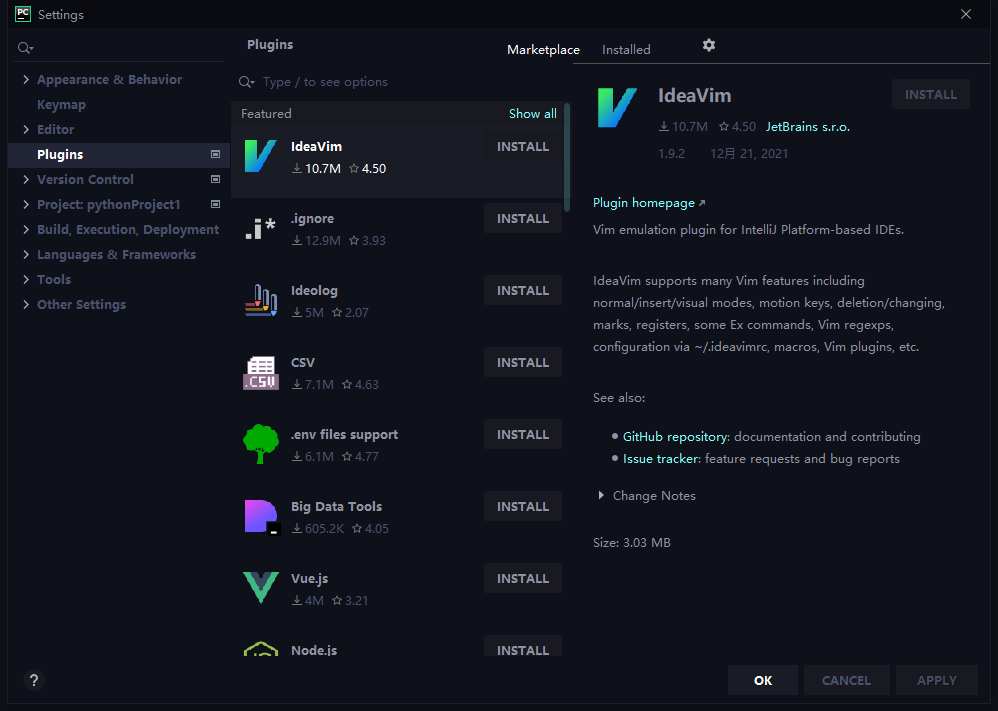Install the Vue.js plugin

(523, 578)
